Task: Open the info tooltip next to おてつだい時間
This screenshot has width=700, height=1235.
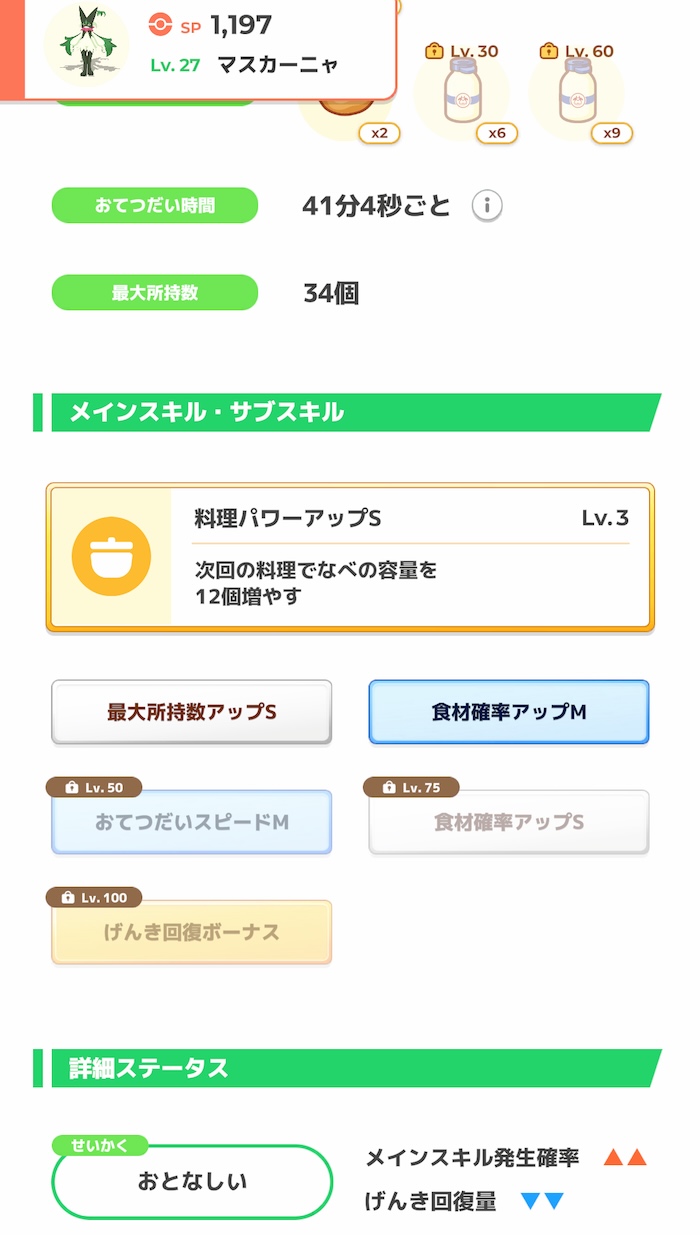Action: click(x=486, y=205)
